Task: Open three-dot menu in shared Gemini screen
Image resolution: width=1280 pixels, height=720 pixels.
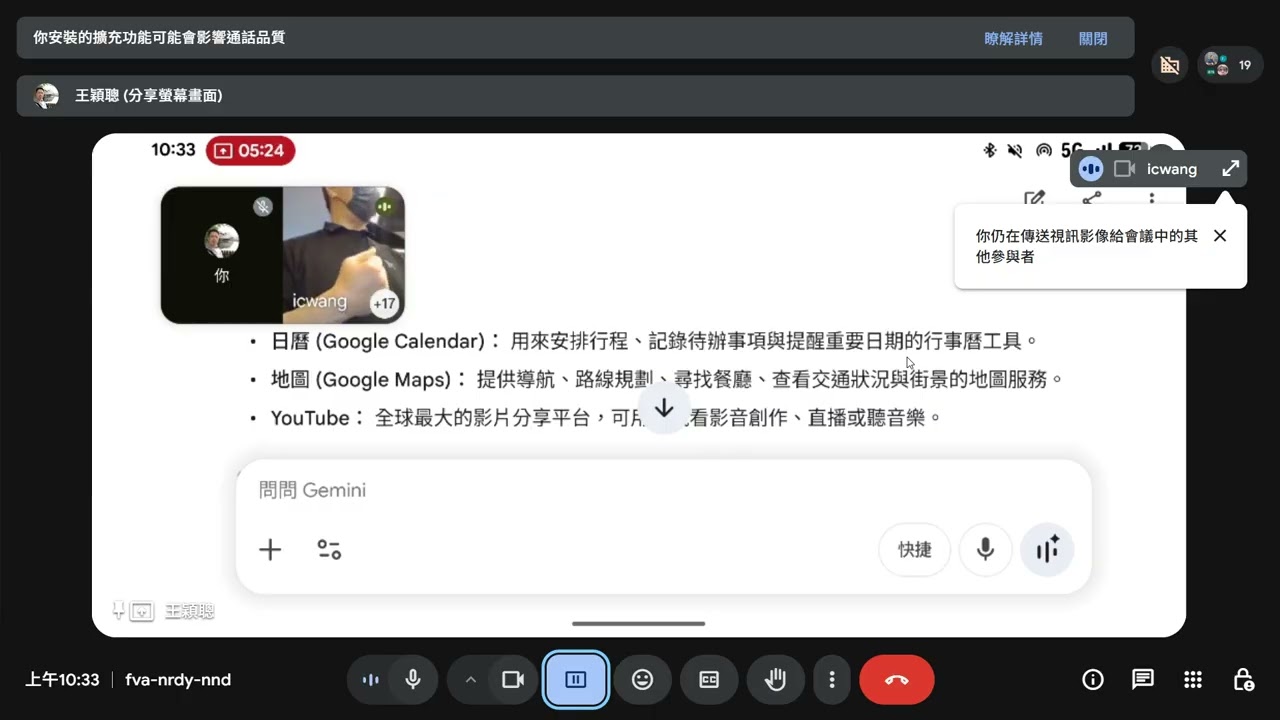Action: (1152, 199)
